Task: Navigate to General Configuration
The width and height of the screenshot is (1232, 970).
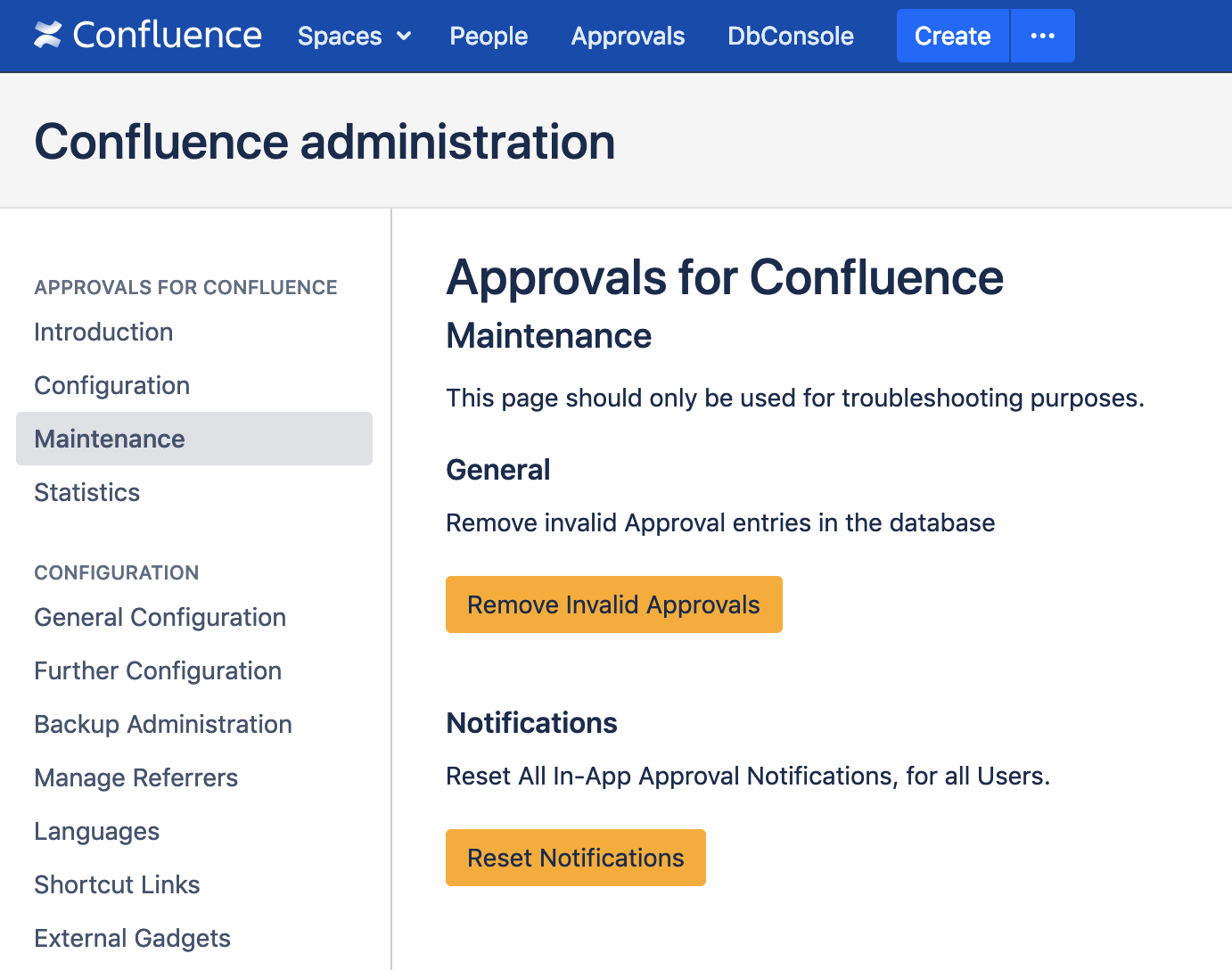Action: tap(160, 617)
